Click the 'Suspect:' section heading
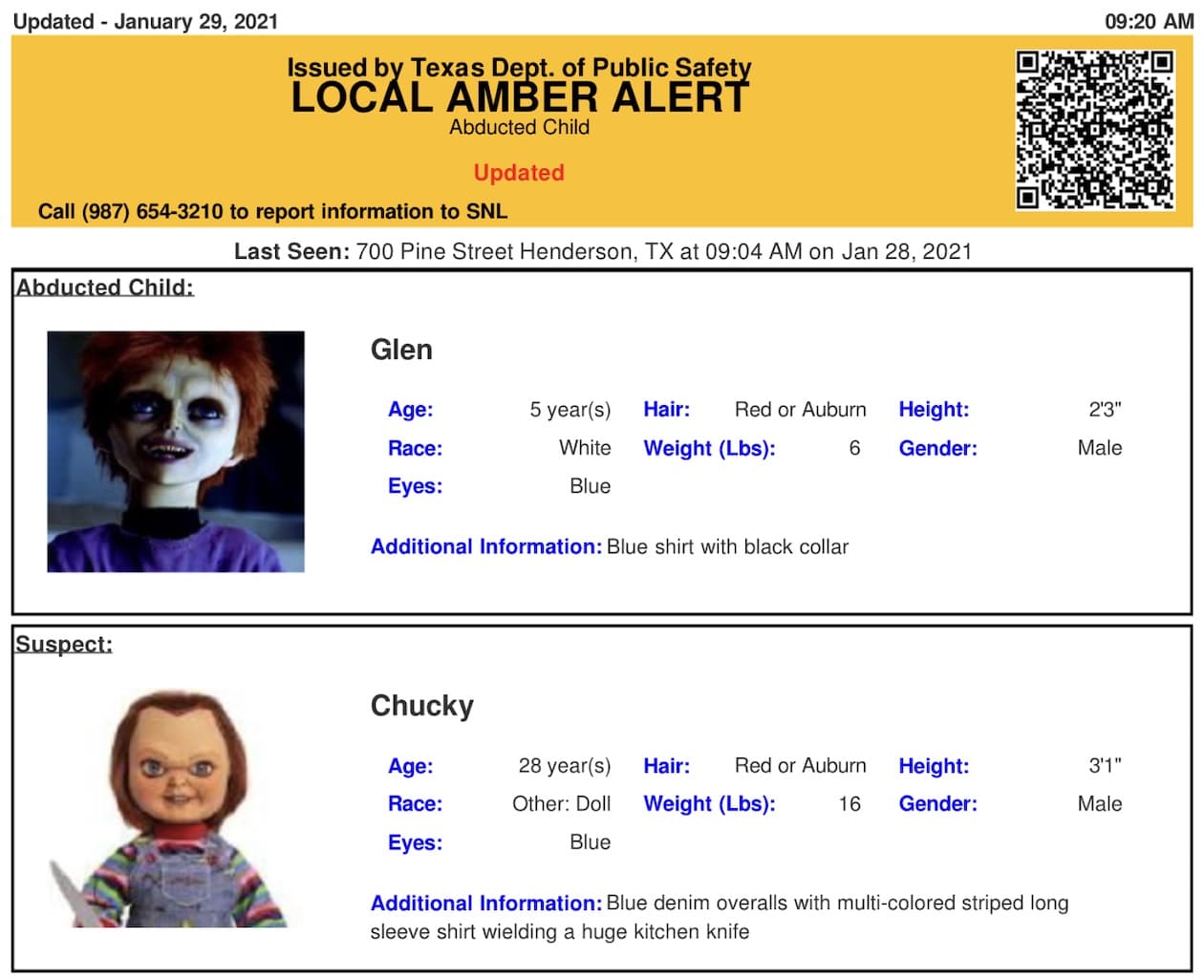The image size is (1204, 980). point(64,644)
